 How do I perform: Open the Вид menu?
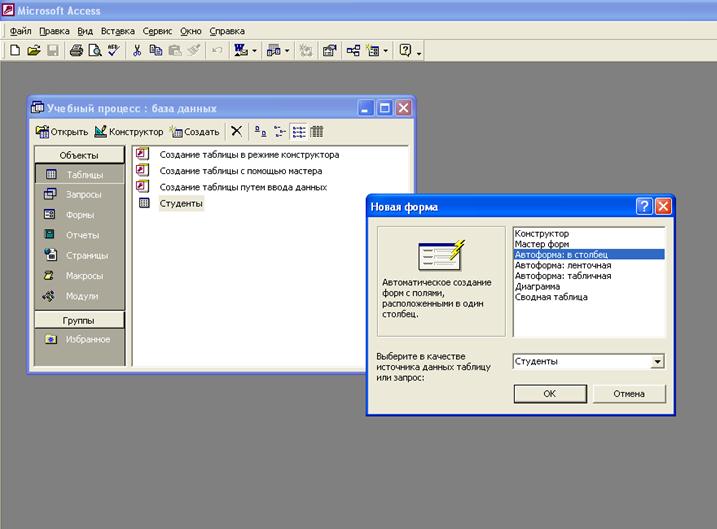coord(85,31)
